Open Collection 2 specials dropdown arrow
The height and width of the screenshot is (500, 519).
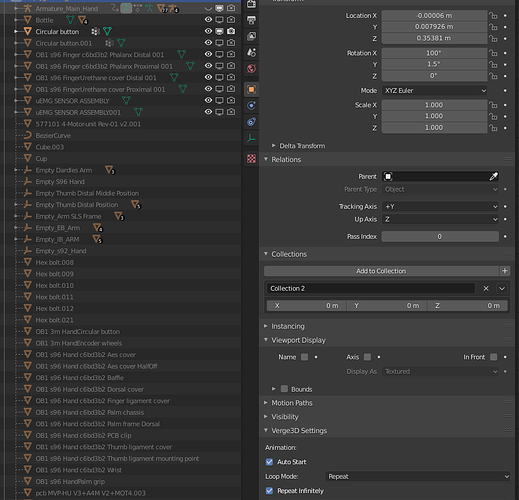(x=502, y=288)
